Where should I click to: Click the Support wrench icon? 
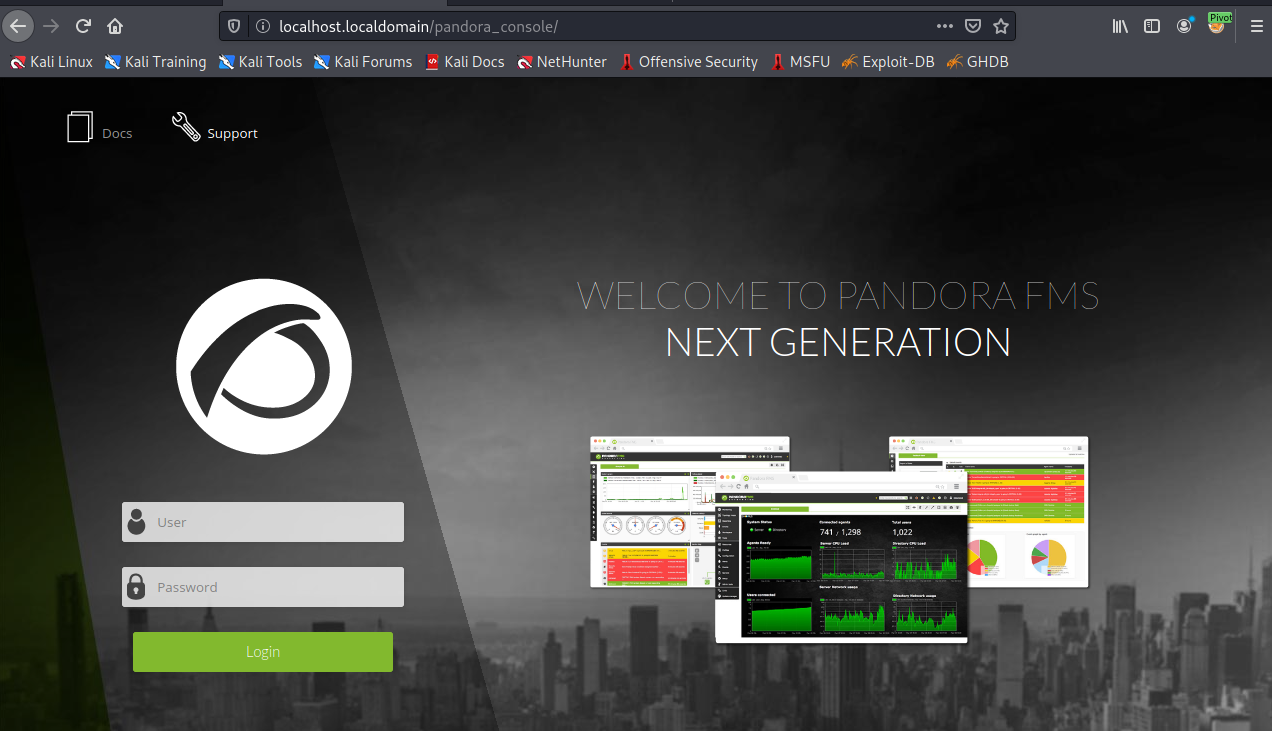pos(186,127)
